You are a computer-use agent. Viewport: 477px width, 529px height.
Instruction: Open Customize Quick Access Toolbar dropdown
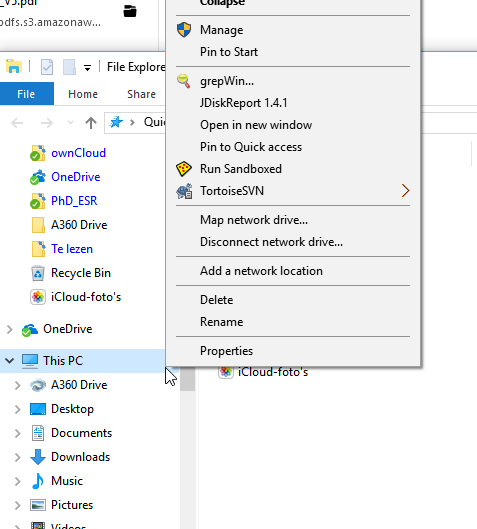87,68
